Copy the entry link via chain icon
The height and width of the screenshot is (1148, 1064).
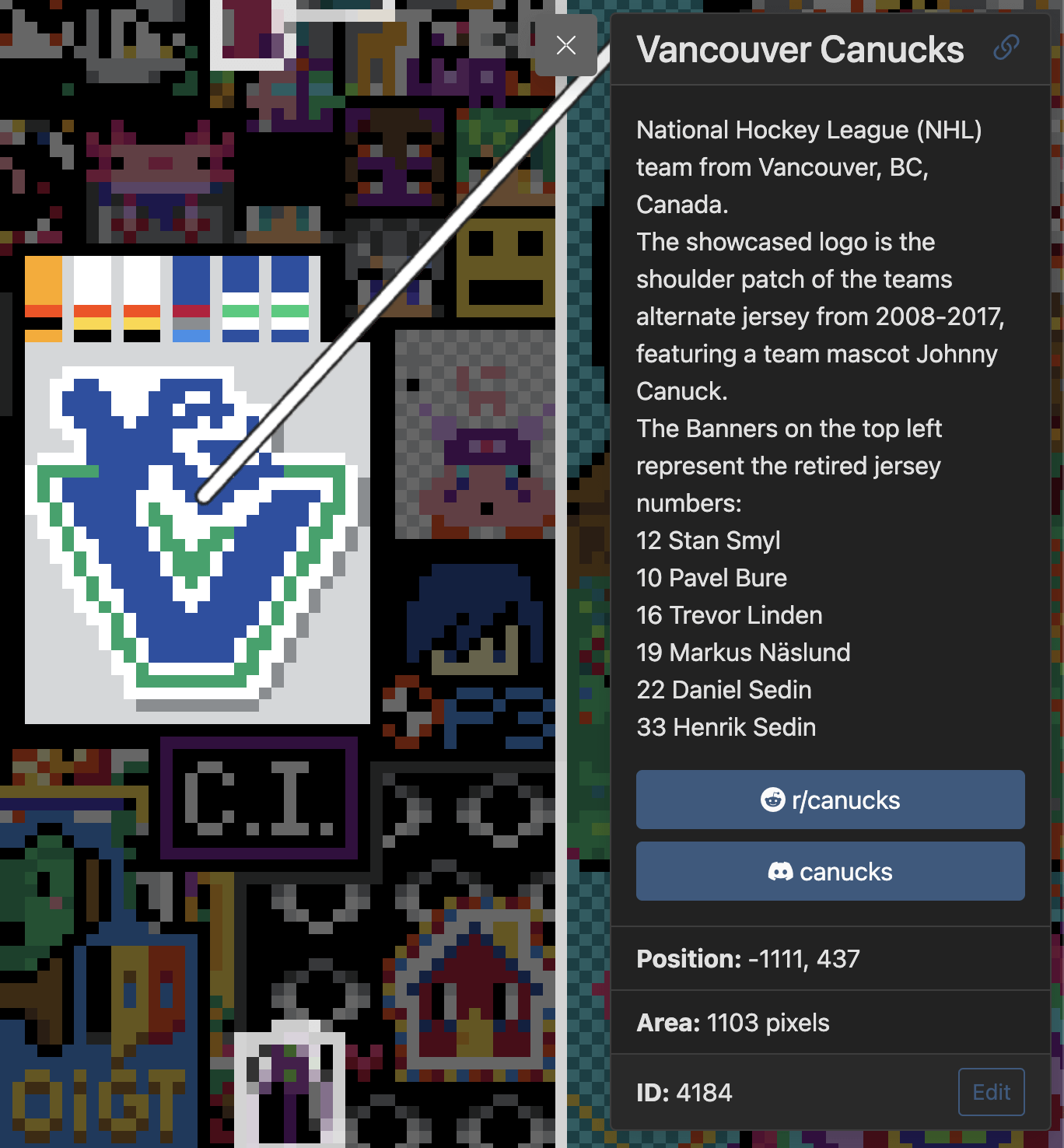pos(1006,47)
